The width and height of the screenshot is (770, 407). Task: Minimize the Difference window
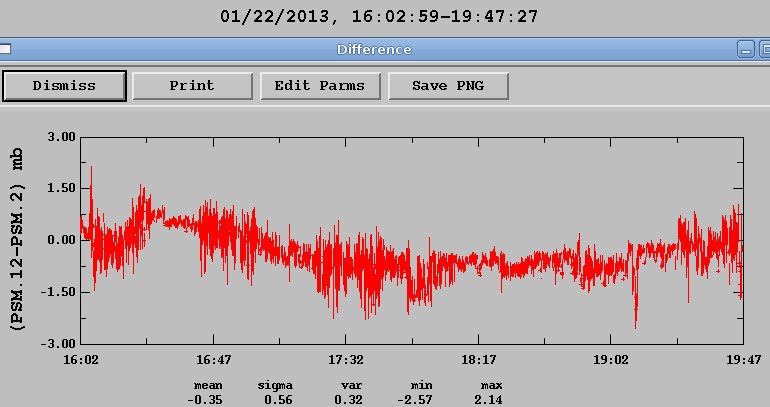tap(745, 50)
